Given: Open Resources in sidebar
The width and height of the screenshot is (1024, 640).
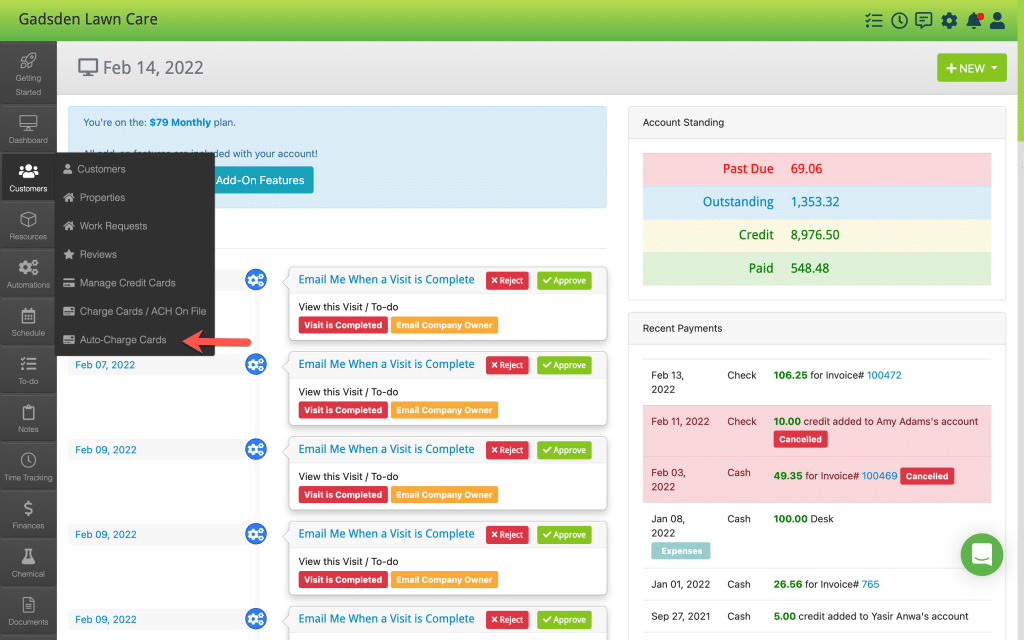Looking at the screenshot, I should pos(28,225).
